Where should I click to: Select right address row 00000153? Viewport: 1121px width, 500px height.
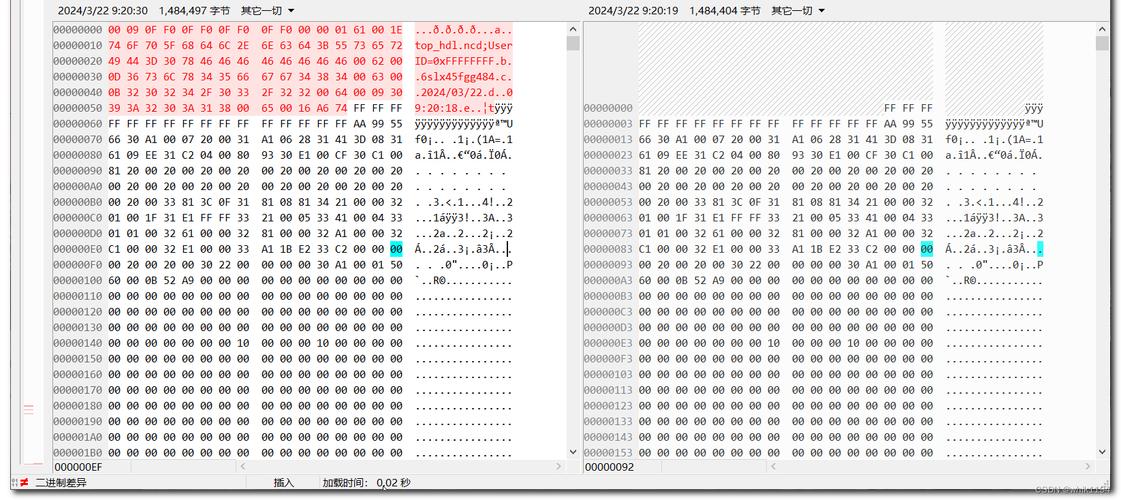click(x=608, y=452)
